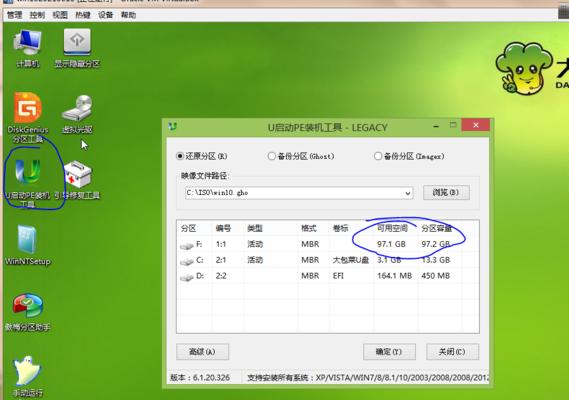Open the 热键 menu
Screen dimensions: 569x400
(83, 15)
